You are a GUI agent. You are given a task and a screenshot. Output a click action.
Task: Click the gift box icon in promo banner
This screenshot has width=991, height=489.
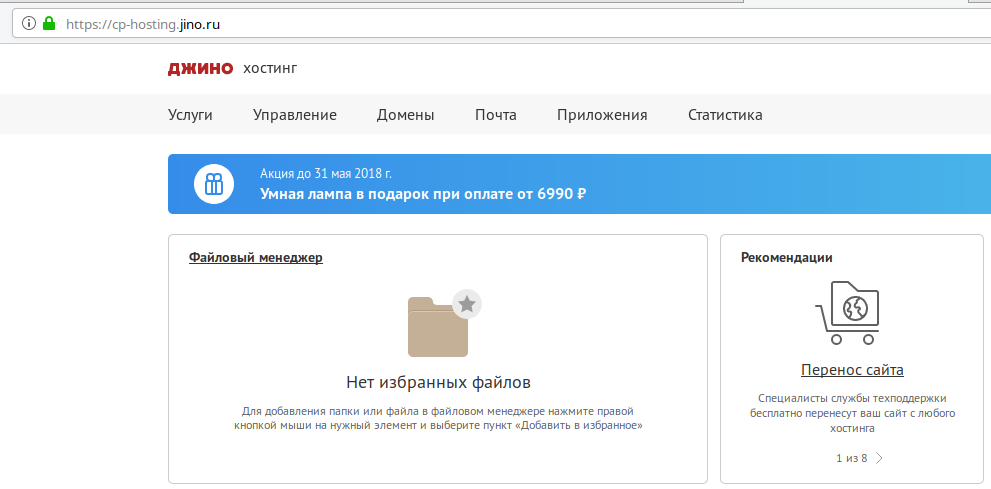pos(213,184)
